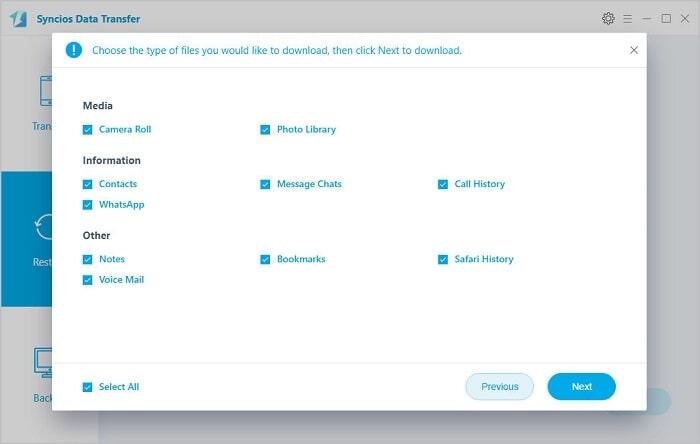Screen dimensions: 700x444
Task: Click the Next button
Action: pos(581,387)
